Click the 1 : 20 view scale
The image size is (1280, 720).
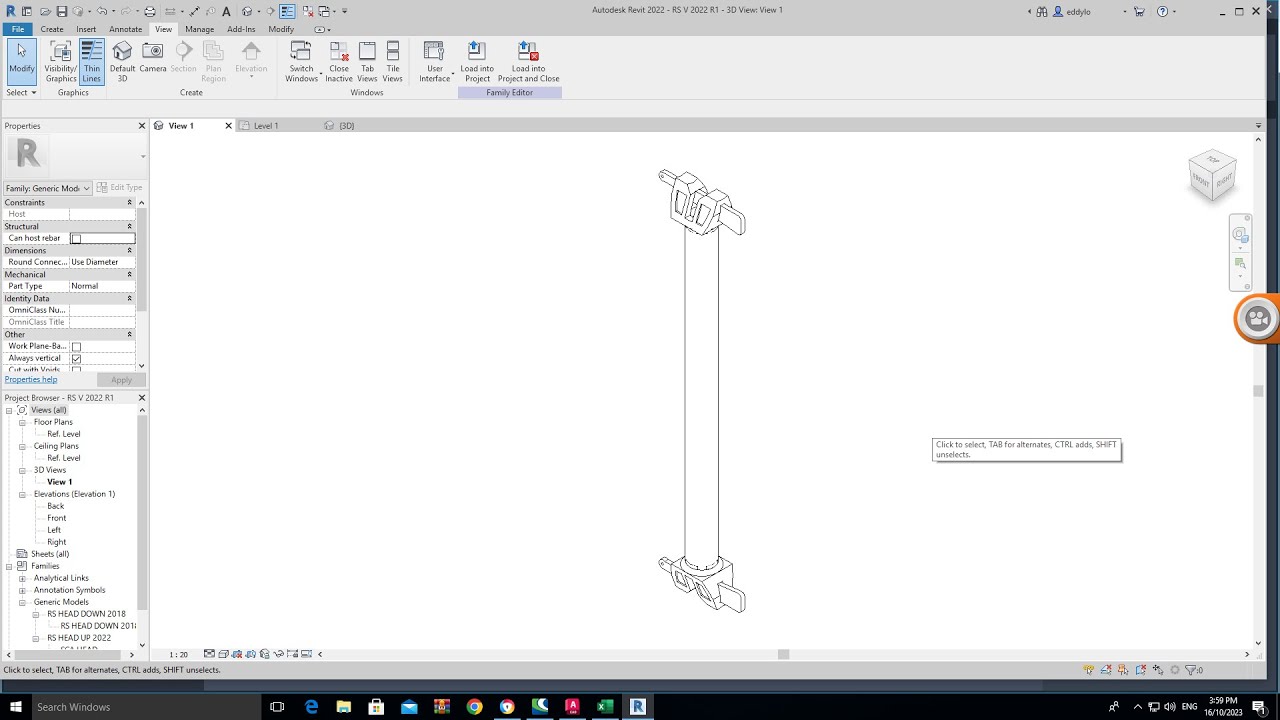(178, 654)
